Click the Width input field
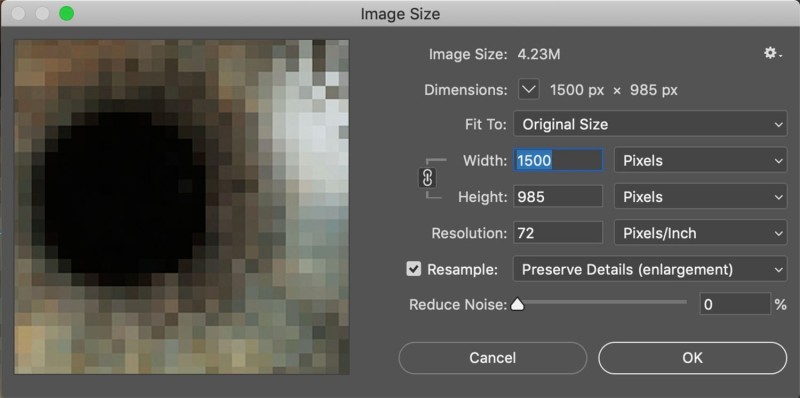Image resolution: width=800 pixels, height=398 pixels. click(x=558, y=161)
